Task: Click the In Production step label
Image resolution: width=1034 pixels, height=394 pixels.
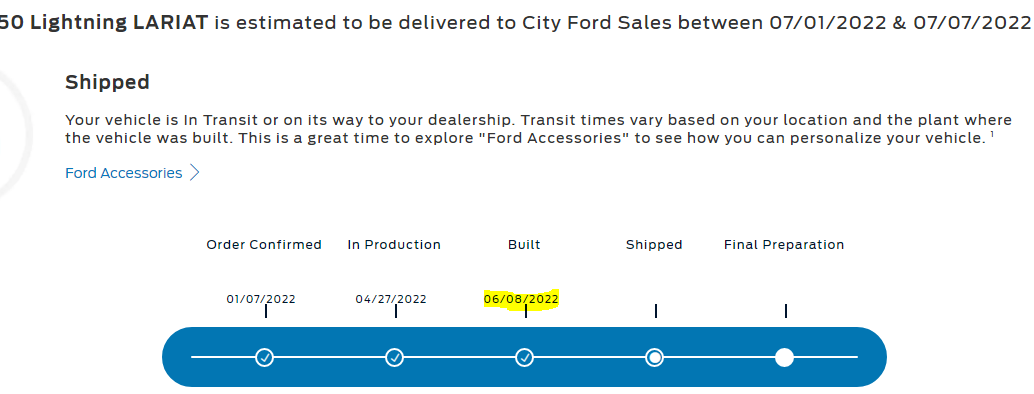Action: [x=394, y=245]
